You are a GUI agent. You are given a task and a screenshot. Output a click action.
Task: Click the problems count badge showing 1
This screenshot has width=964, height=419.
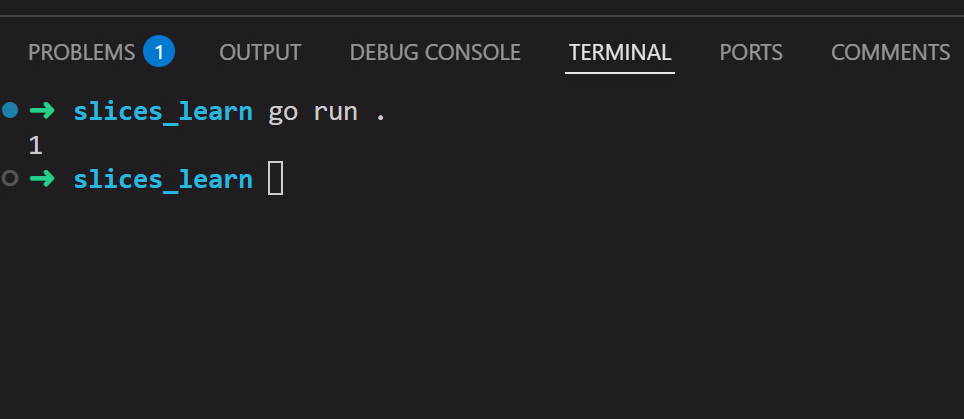159,52
